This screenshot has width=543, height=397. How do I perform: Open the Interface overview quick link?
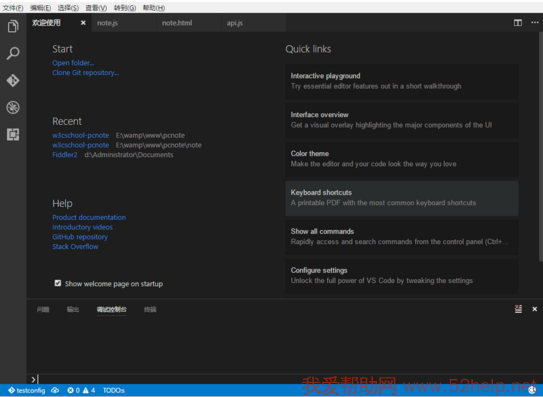(x=402, y=121)
